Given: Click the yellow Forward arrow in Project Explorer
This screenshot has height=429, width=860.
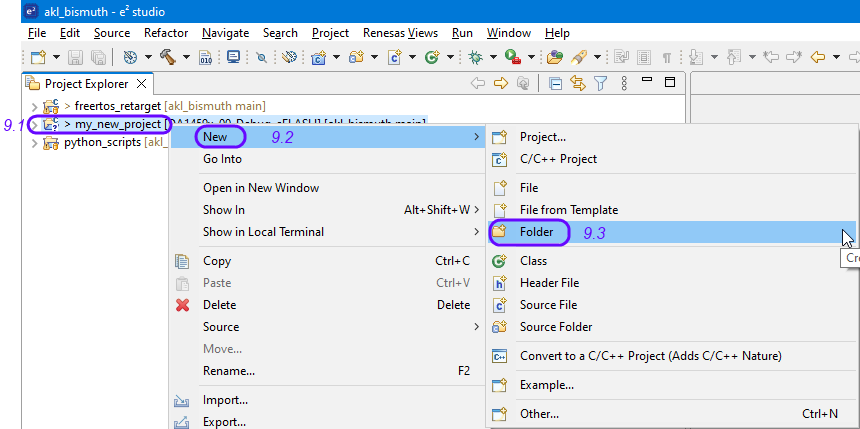Looking at the screenshot, I should [x=501, y=83].
